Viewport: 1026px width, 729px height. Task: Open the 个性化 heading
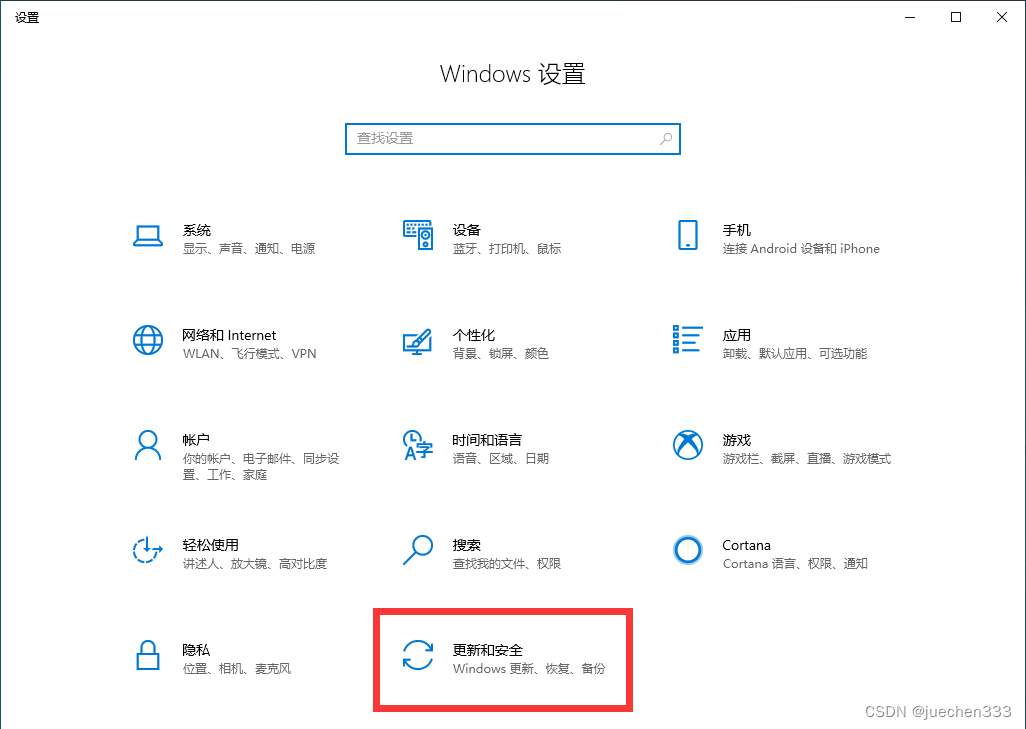pos(474,335)
